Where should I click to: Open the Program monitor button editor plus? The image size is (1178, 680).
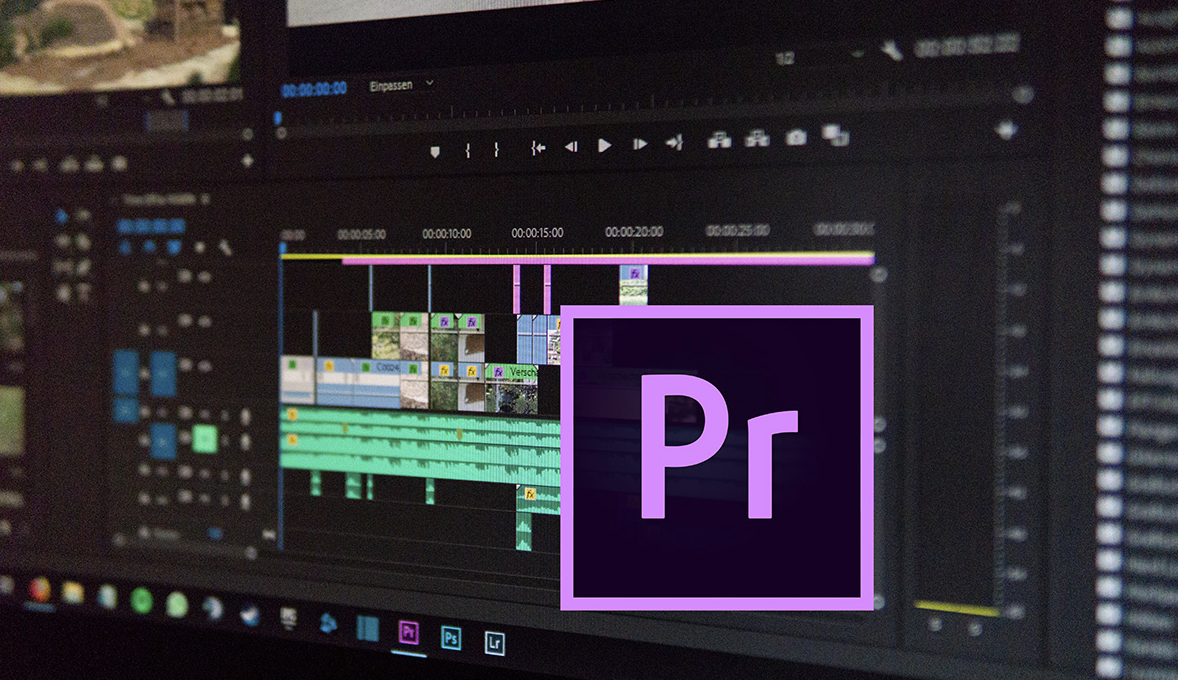(x=1007, y=130)
